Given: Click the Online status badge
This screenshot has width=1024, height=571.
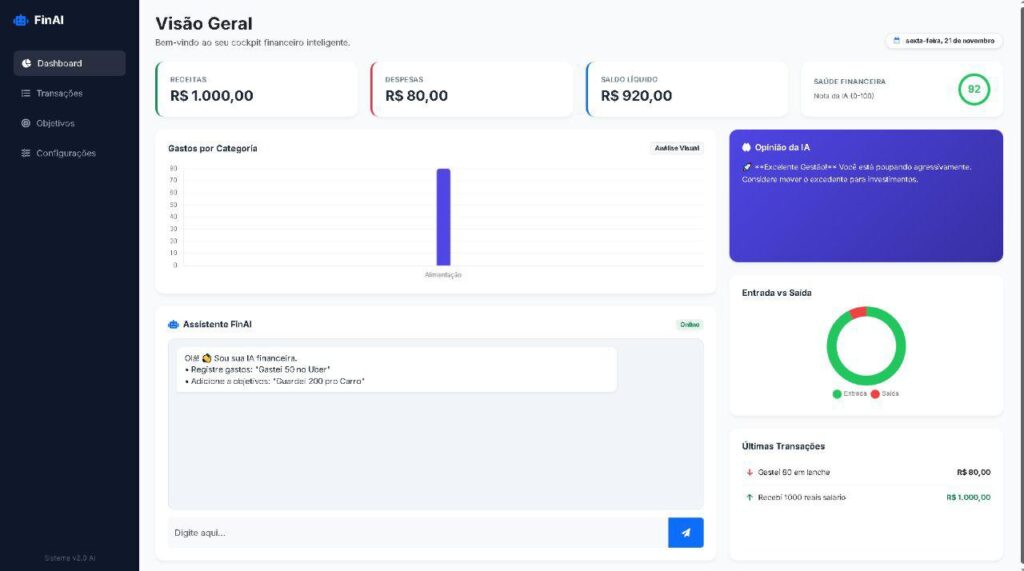Looking at the screenshot, I should click(690, 324).
